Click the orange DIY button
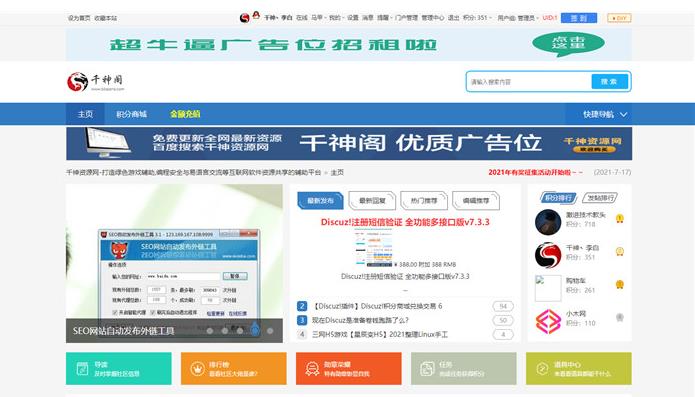This screenshot has height=397, width=695. [619, 18]
